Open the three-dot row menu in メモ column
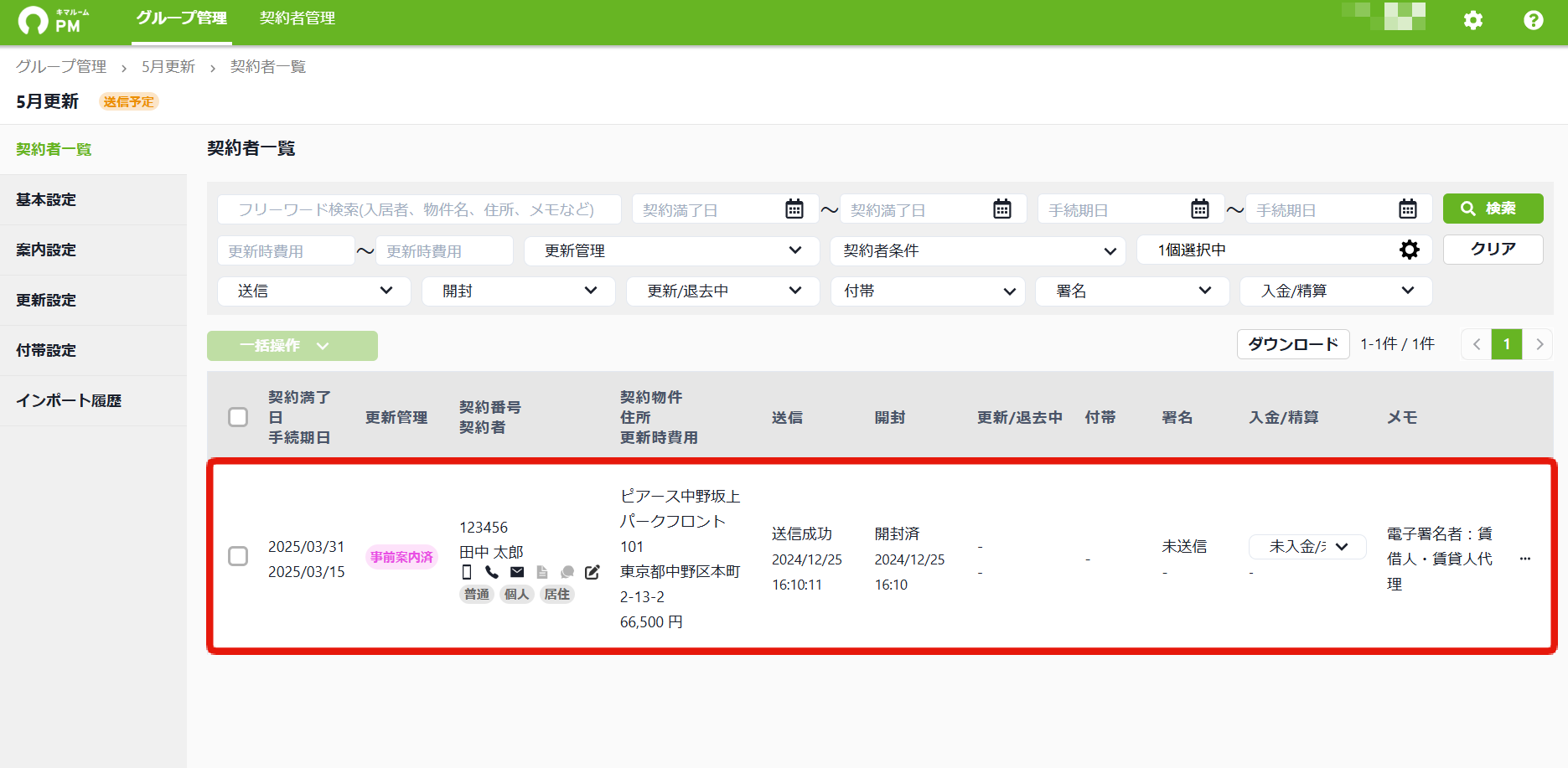 [1525, 559]
